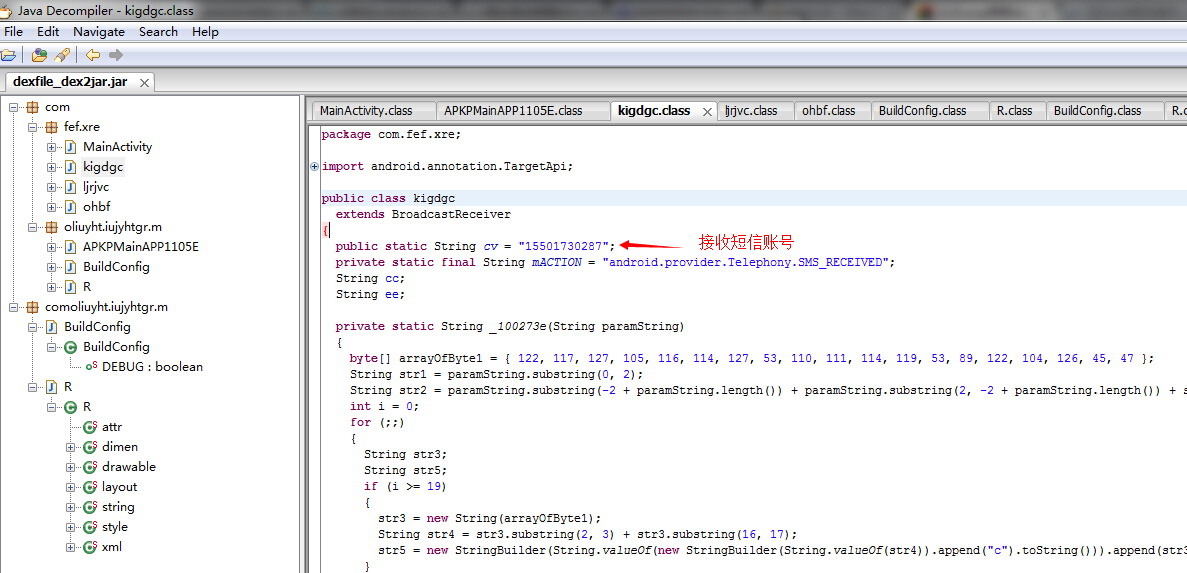This screenshot has height=573, width=1187.
Task: Collapse the comoliuyht.iujyhtgr.m package node
Action: 14,307
